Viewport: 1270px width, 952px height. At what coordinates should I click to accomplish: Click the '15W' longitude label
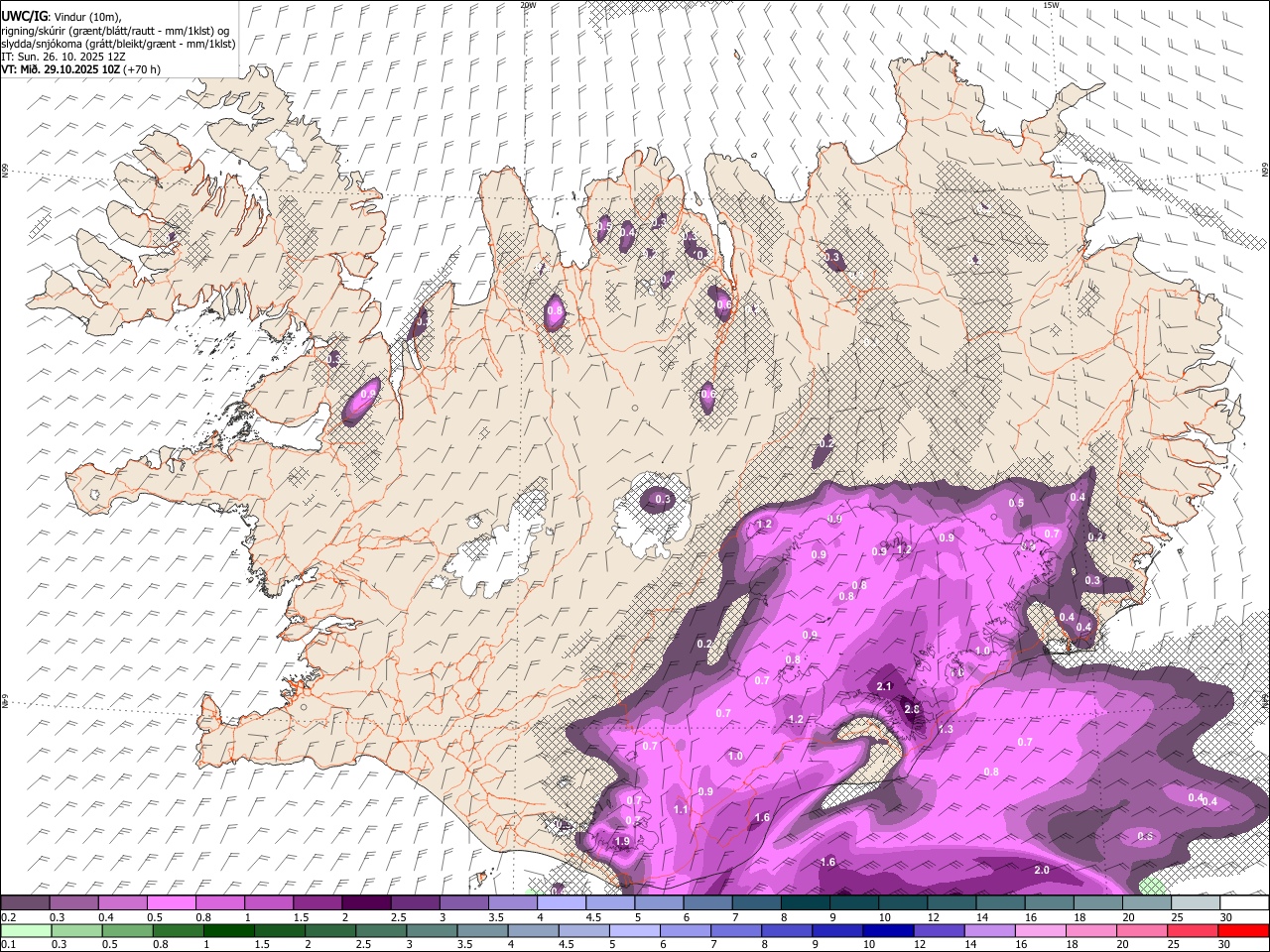pyautogui.click(x=1051, y=5)
